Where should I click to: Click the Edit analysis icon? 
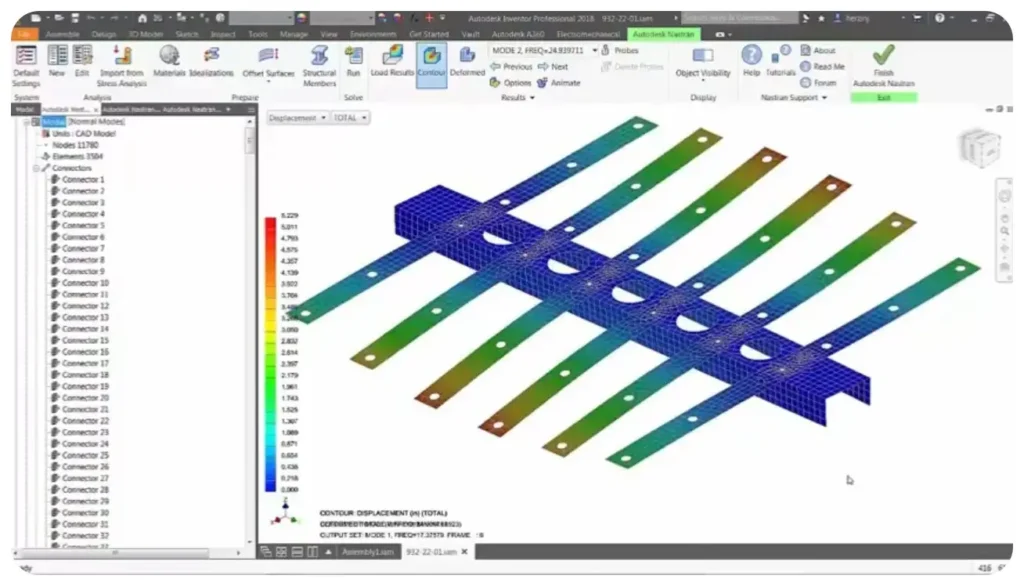coord(82,62)
